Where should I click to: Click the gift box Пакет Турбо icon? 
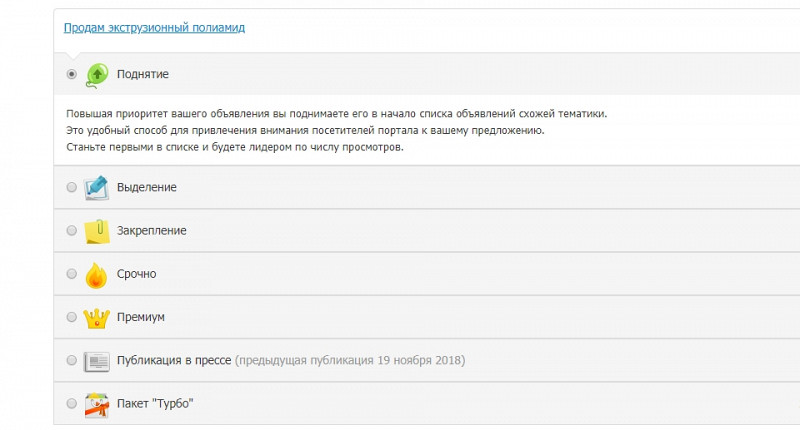point(96,405)
